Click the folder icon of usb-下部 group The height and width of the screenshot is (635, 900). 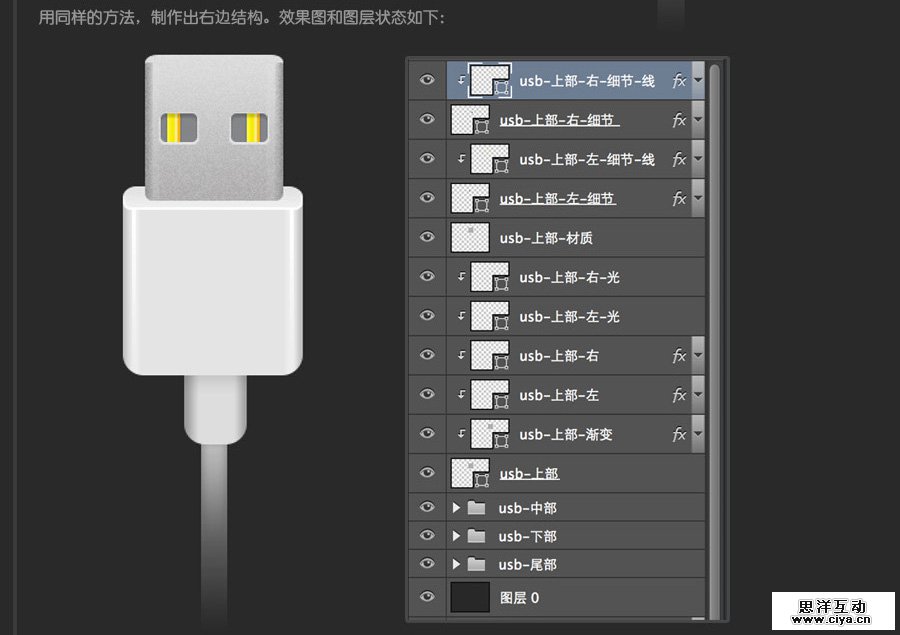pos(474,536)
